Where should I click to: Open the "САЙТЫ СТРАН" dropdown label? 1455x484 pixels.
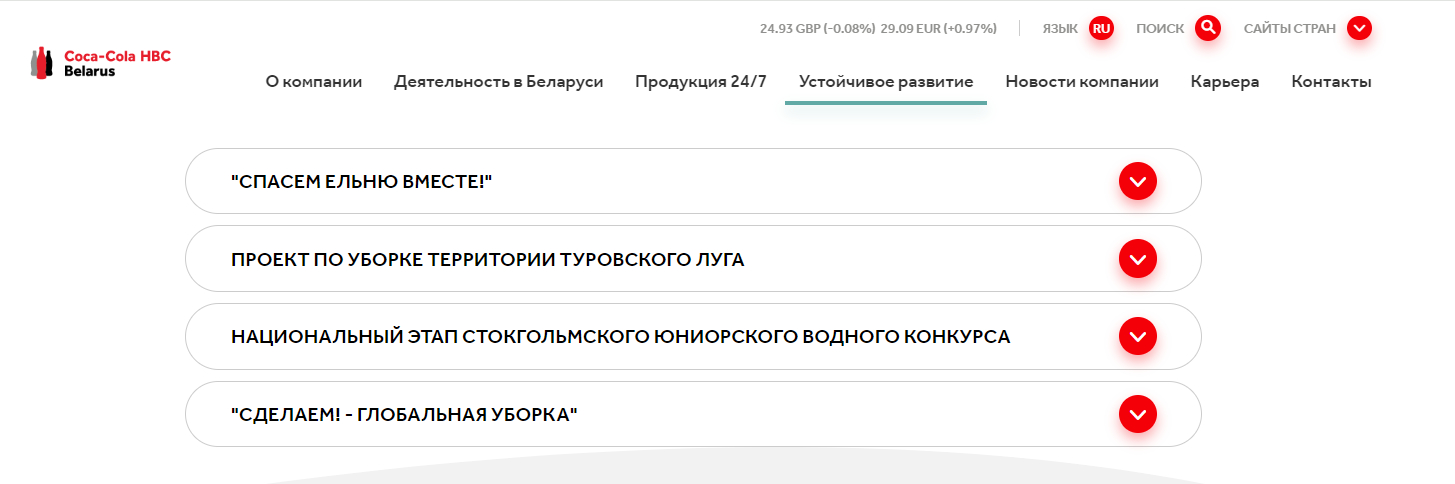pyautogui.click(x=1289, y=29)
